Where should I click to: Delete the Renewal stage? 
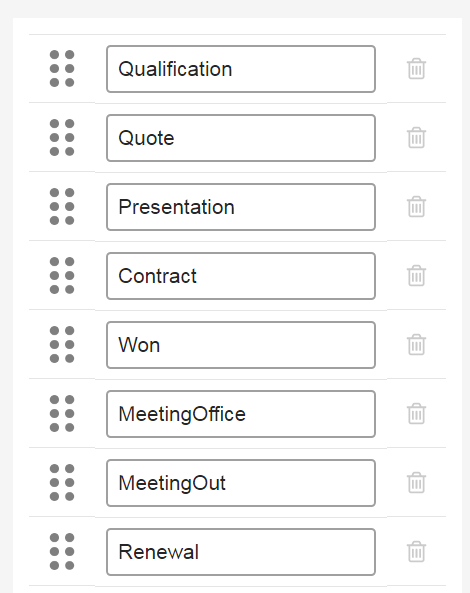pyautogui.click(x=416, y=552)
